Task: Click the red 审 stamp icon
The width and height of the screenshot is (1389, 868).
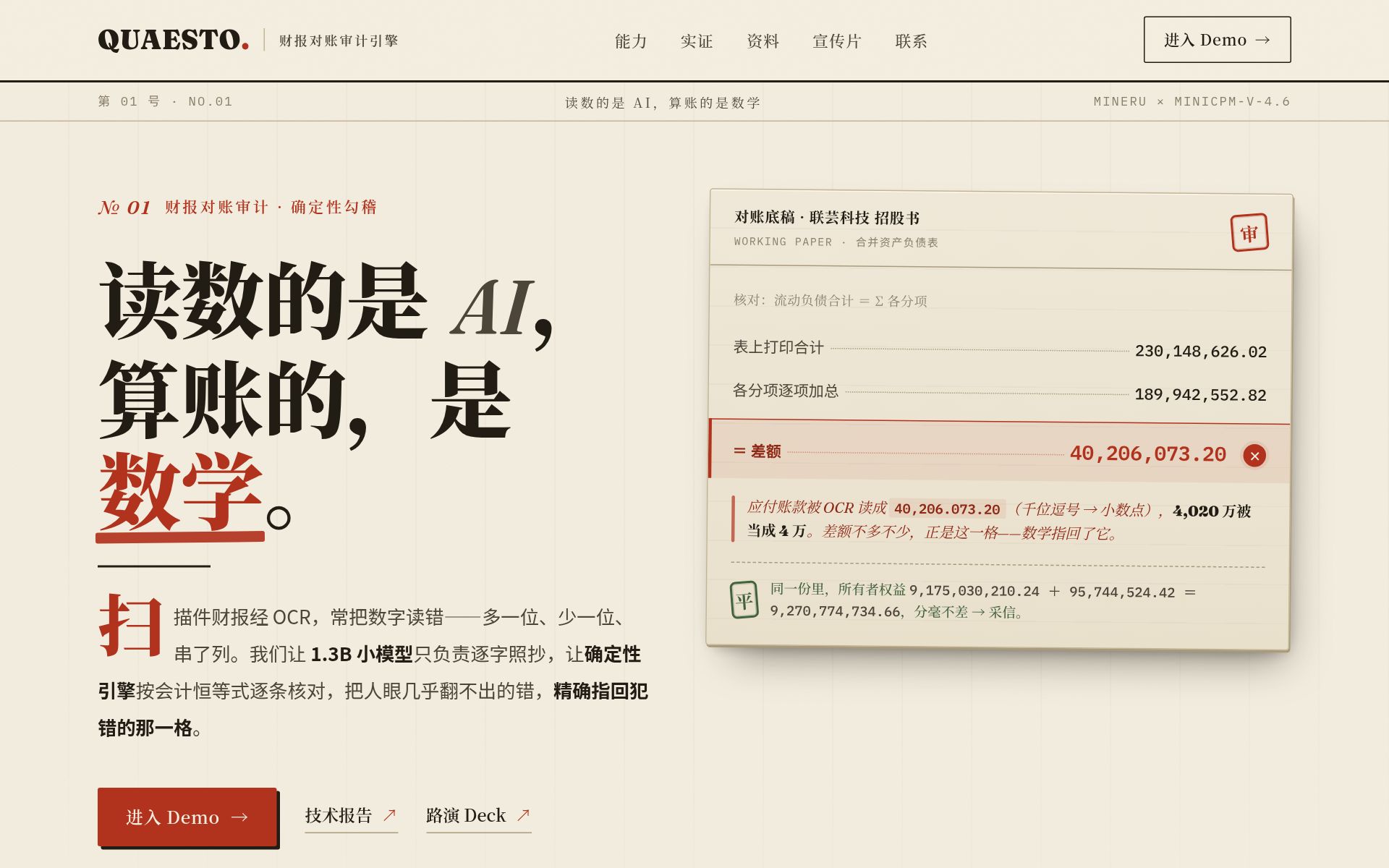Action: click(x=1249, y=233)
